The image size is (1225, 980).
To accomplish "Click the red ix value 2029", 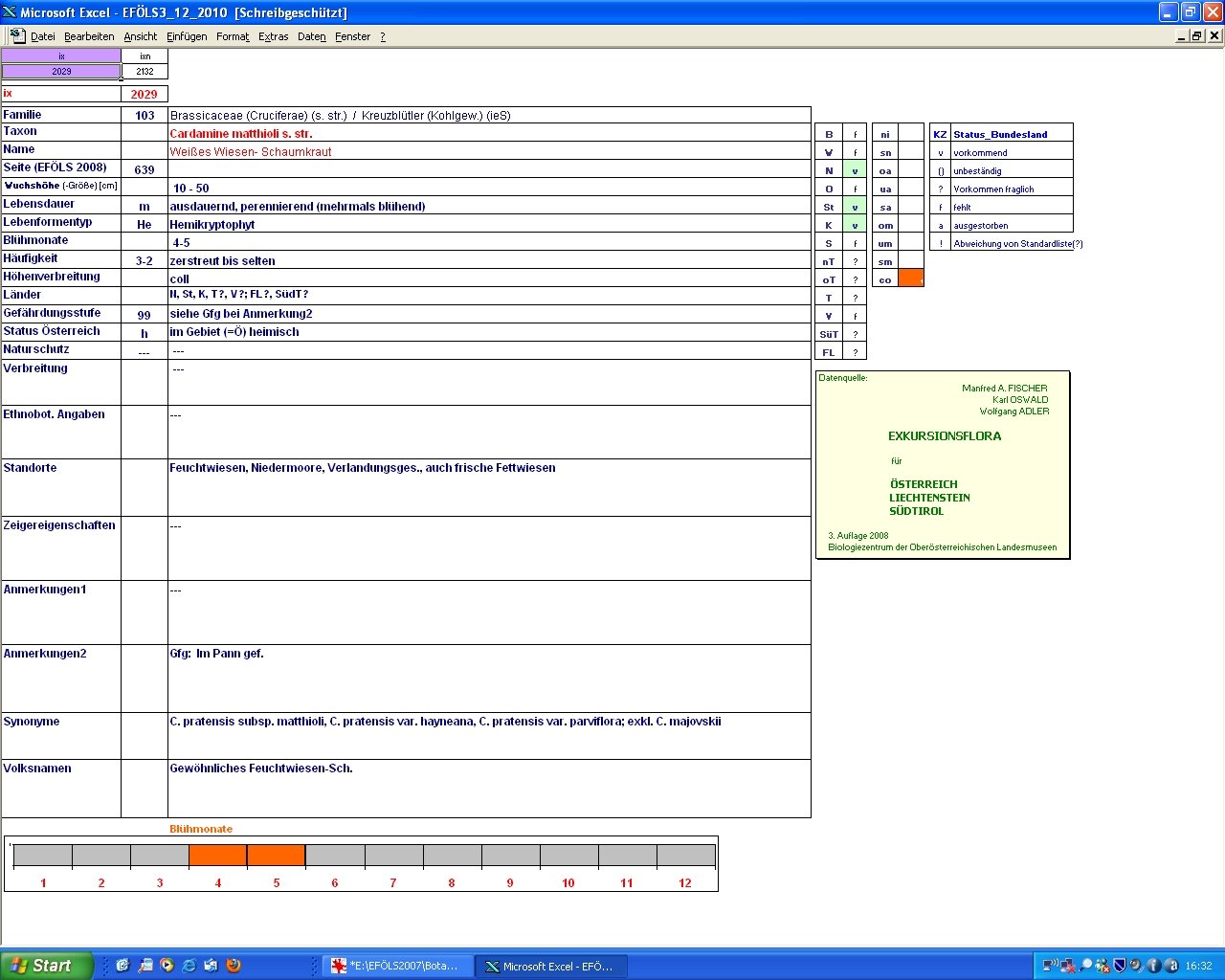I will [145, 94].
